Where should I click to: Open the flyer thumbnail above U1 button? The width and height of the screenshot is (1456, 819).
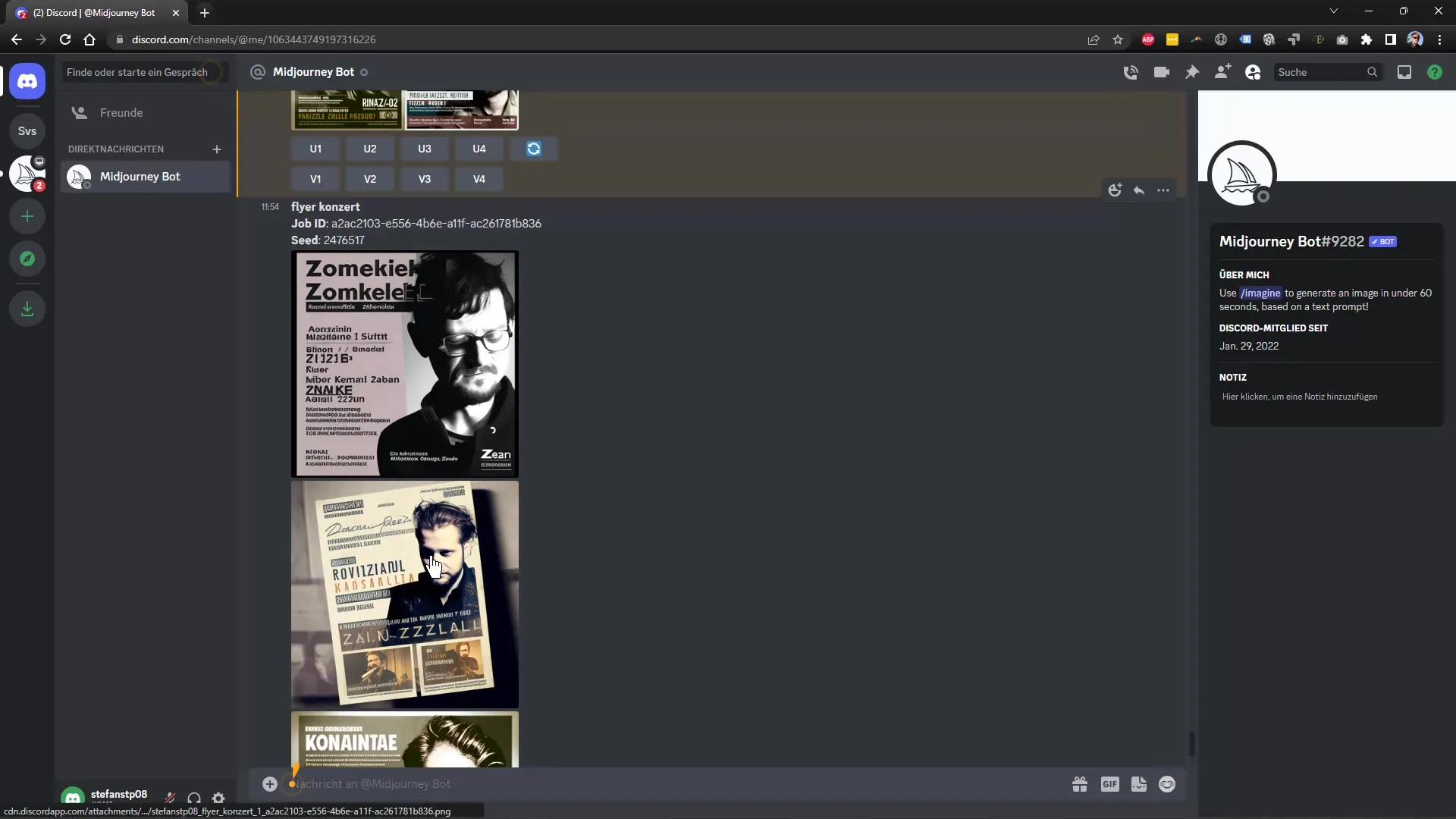point(405,110)
